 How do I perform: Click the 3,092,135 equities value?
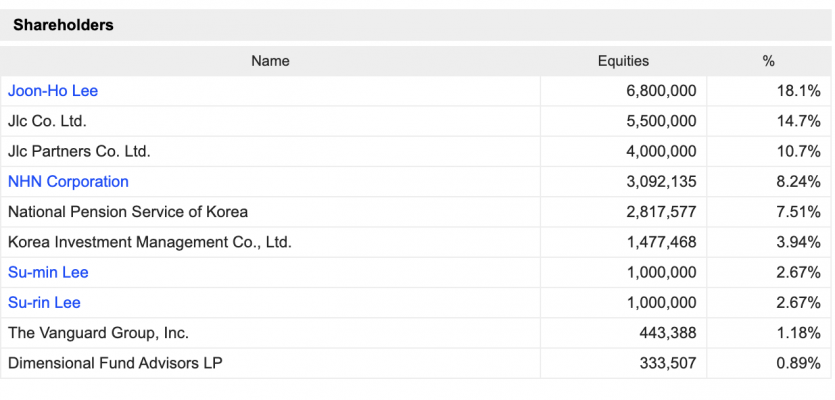tap(661, 182)
